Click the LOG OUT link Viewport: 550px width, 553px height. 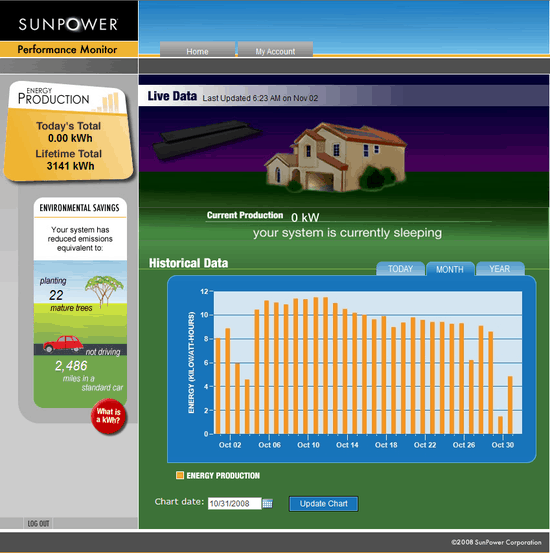38,523
